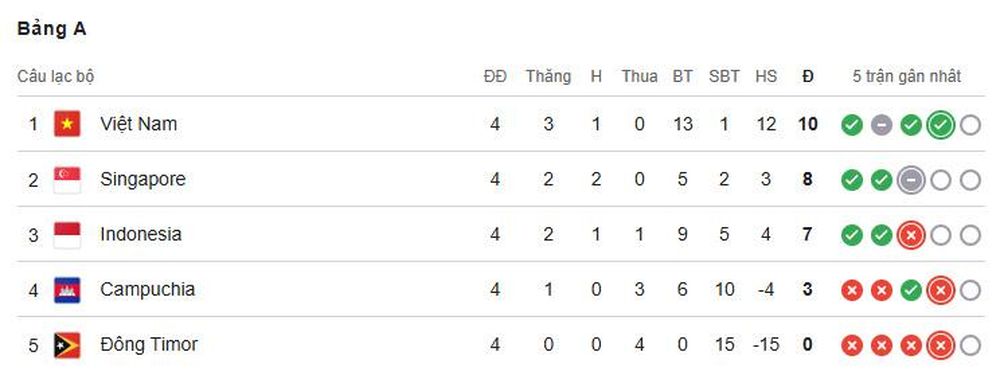Image resolution: width=1000 pixels, height=383 pixels.
Task: Open the Singapore team link
Action: pyautogui.click(x=143, y=179)
